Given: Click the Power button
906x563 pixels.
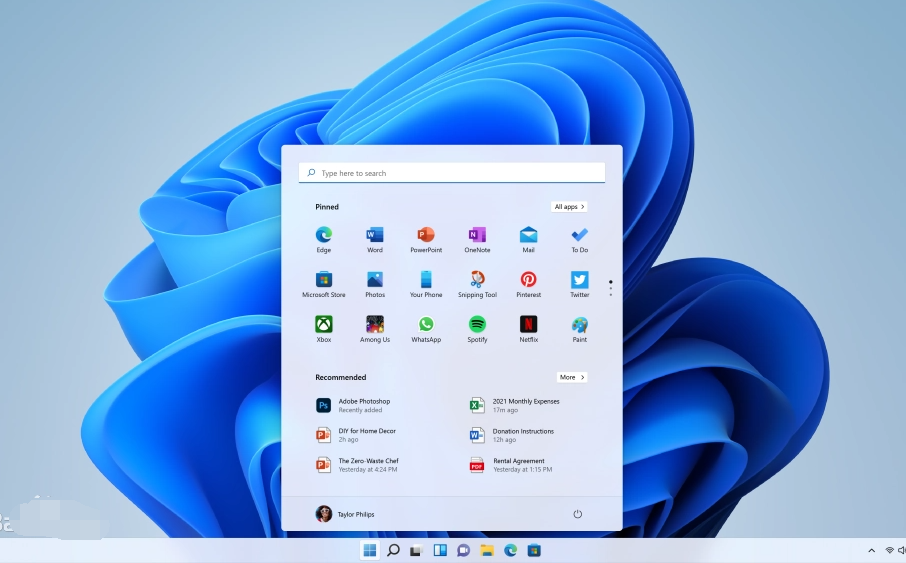Looking at the screenshot, I should [x=577, y=514].
